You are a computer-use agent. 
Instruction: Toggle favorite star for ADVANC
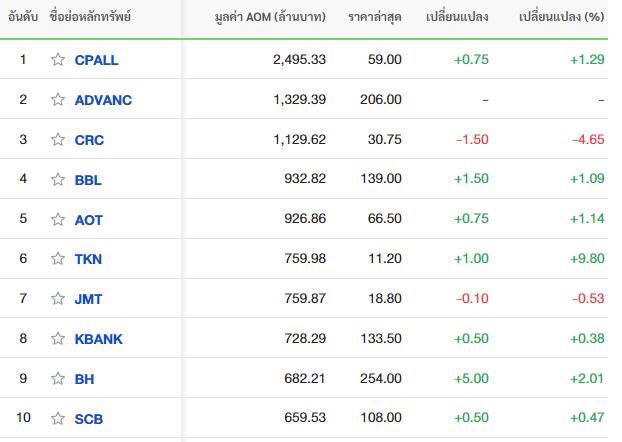point(58,100)
